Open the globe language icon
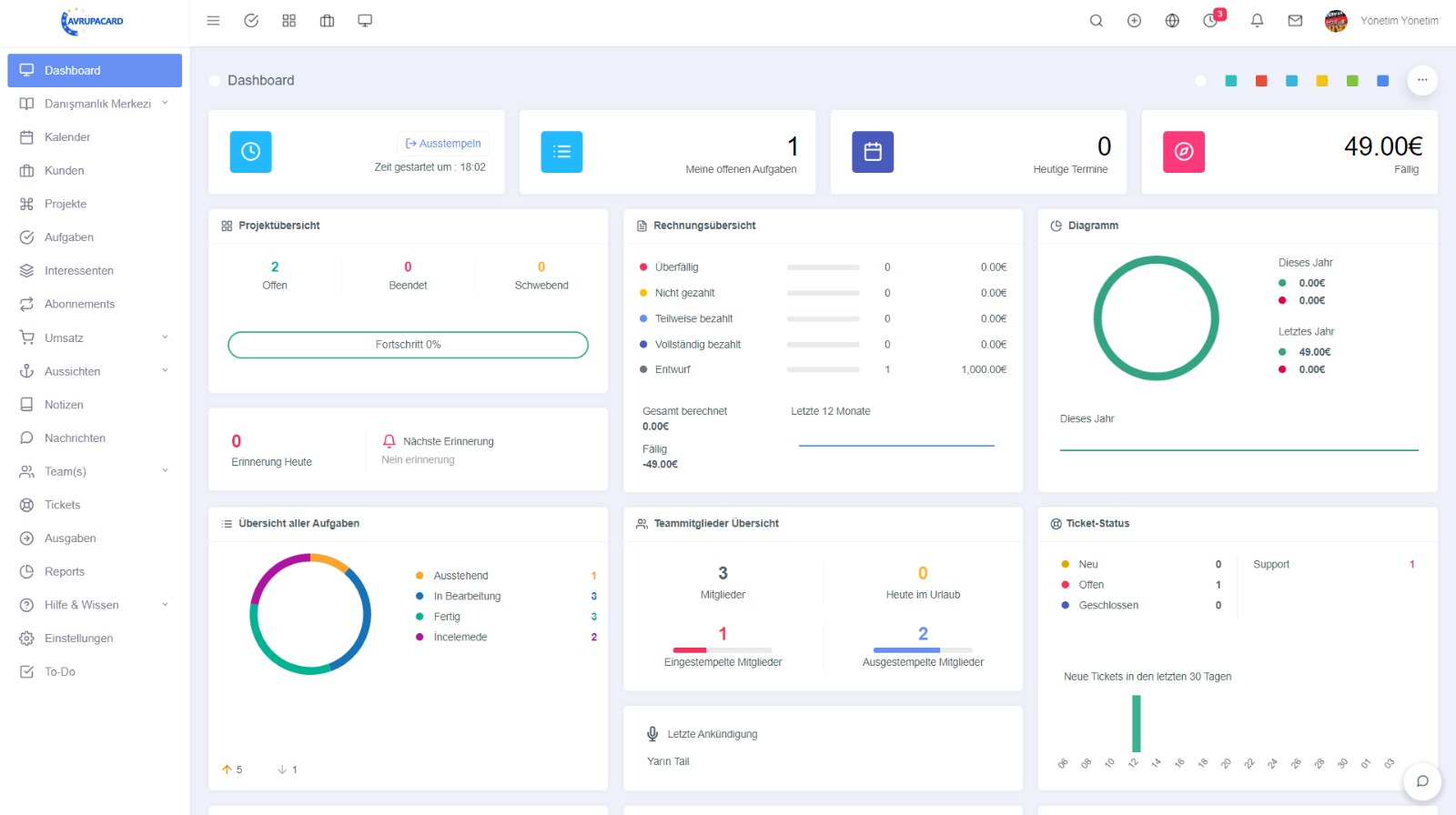This screenshot has height=815, width=1456. tap(1172, 21)
